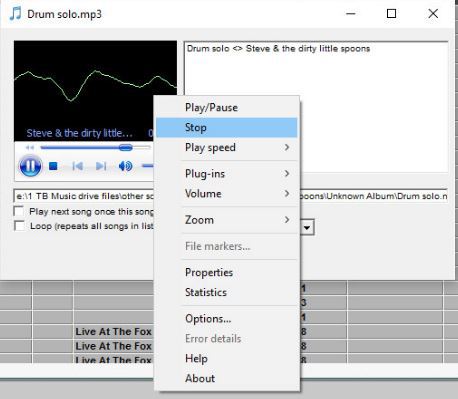Enable 'Play next song once this song' checkbox
The height and width of the screenshot is (399, 458).
pos(19,211)
